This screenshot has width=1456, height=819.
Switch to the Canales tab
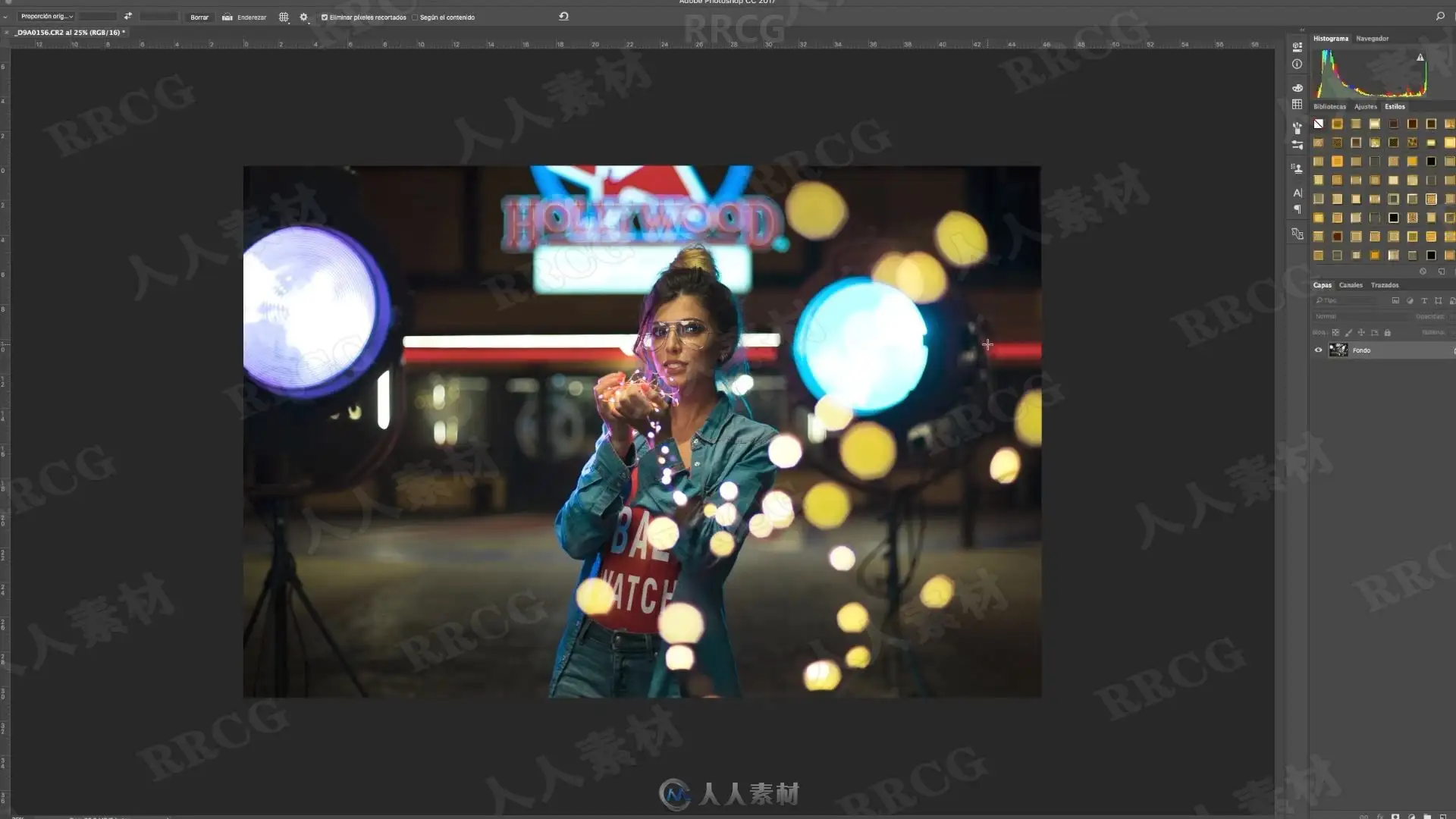tap(1351, 285)
